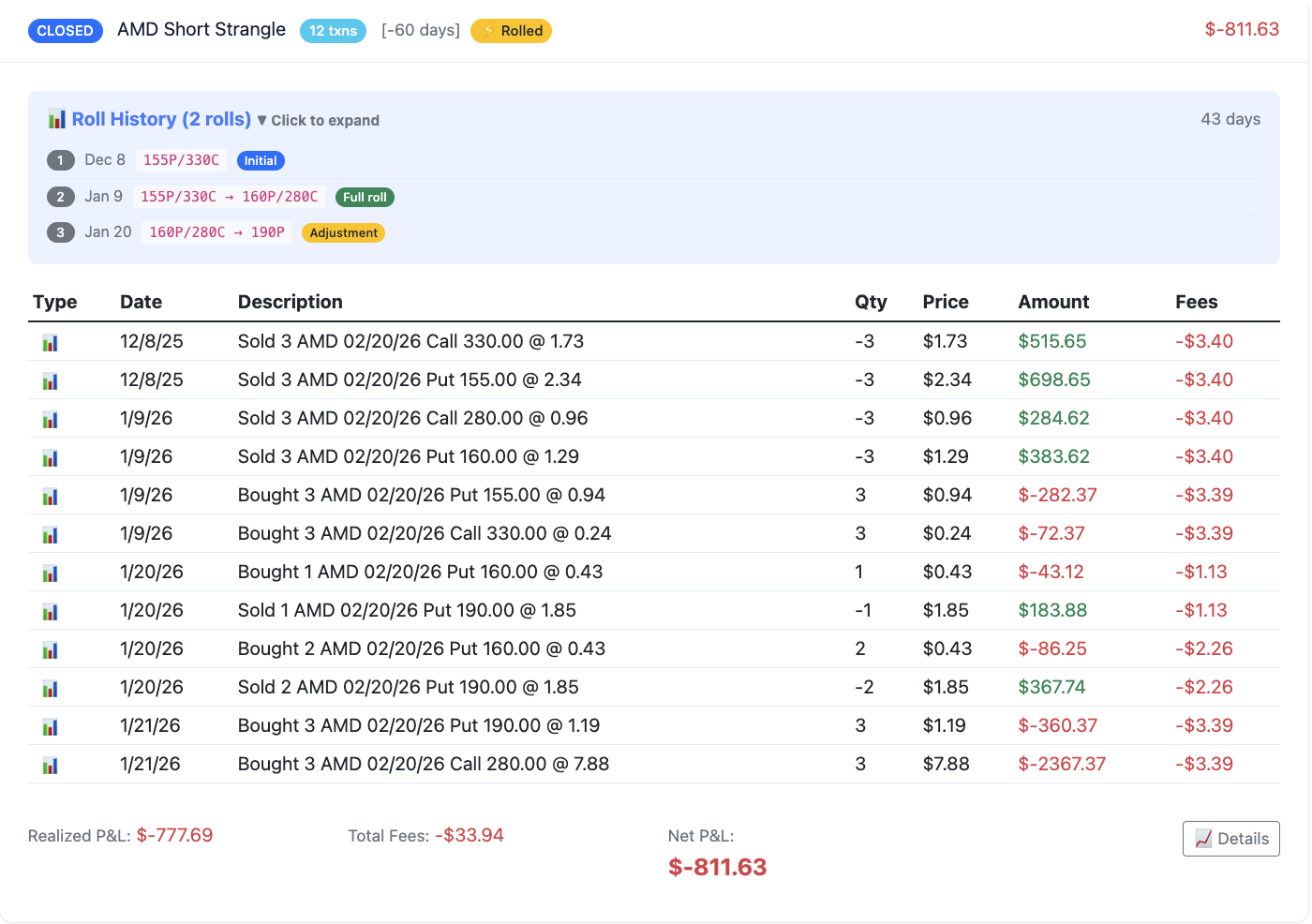1312x924 pixels.
Task: Click the Dec 8 roll date
Action: pyautogui.click(x=105, y=160)
